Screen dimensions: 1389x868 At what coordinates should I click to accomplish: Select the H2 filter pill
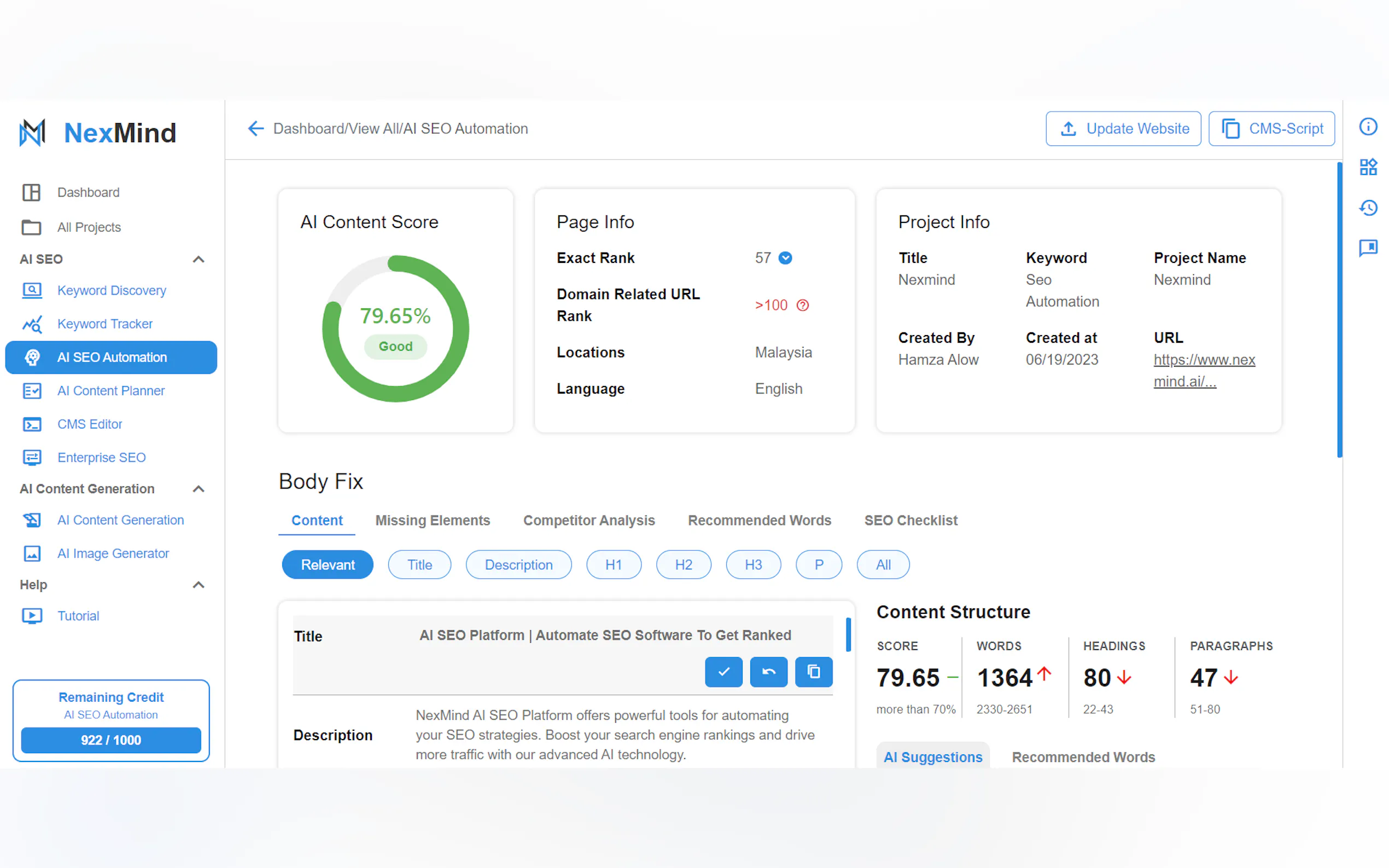point(684,565)
